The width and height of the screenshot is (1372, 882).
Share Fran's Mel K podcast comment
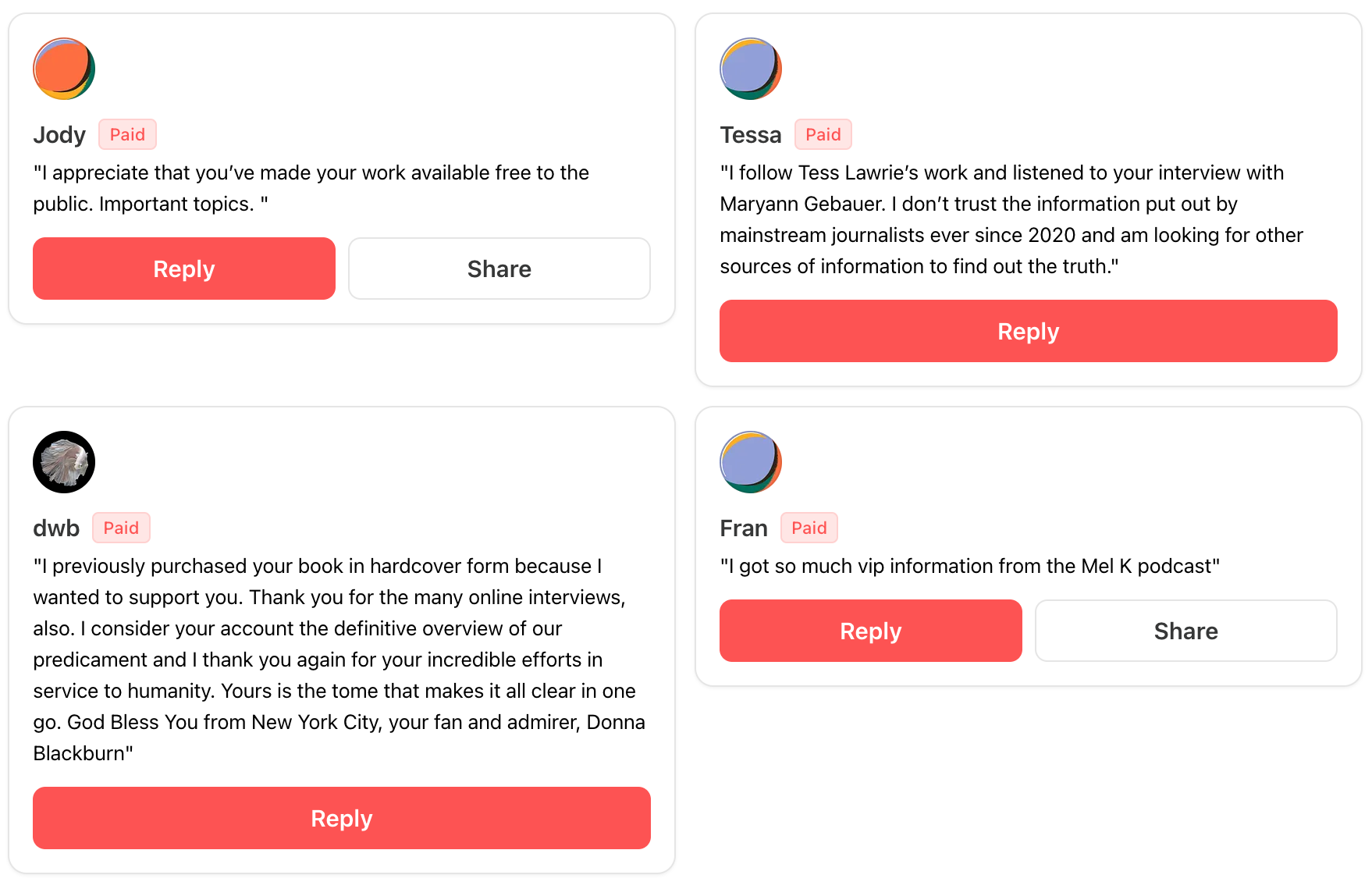tap(1186, 631)
